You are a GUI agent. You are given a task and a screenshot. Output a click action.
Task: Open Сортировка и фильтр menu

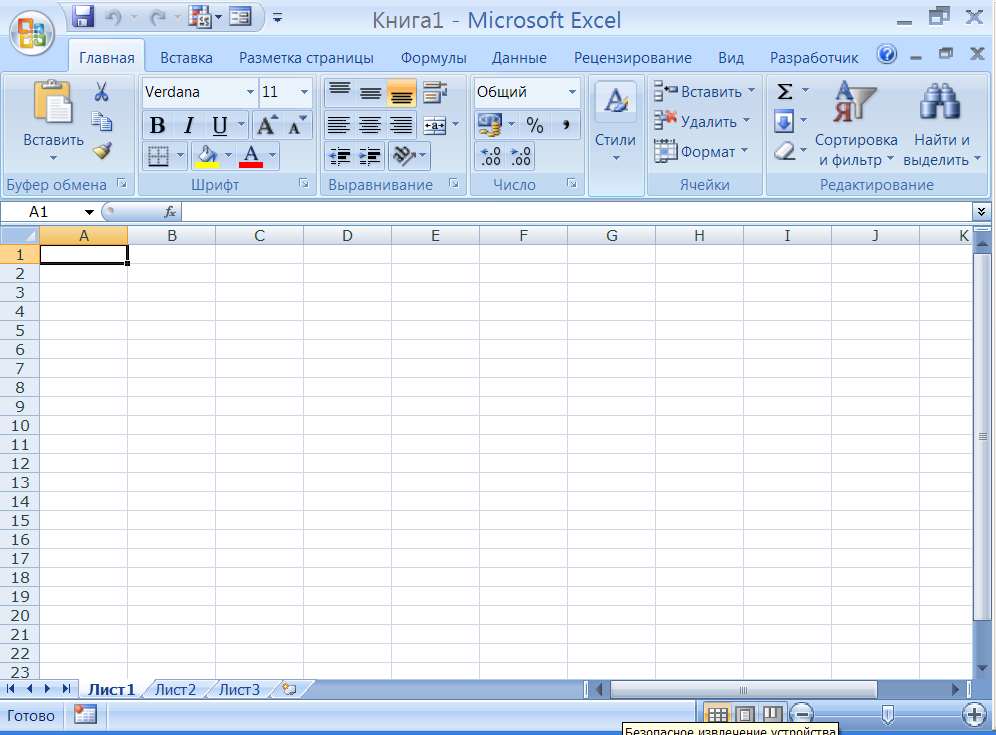coord(855,124)
